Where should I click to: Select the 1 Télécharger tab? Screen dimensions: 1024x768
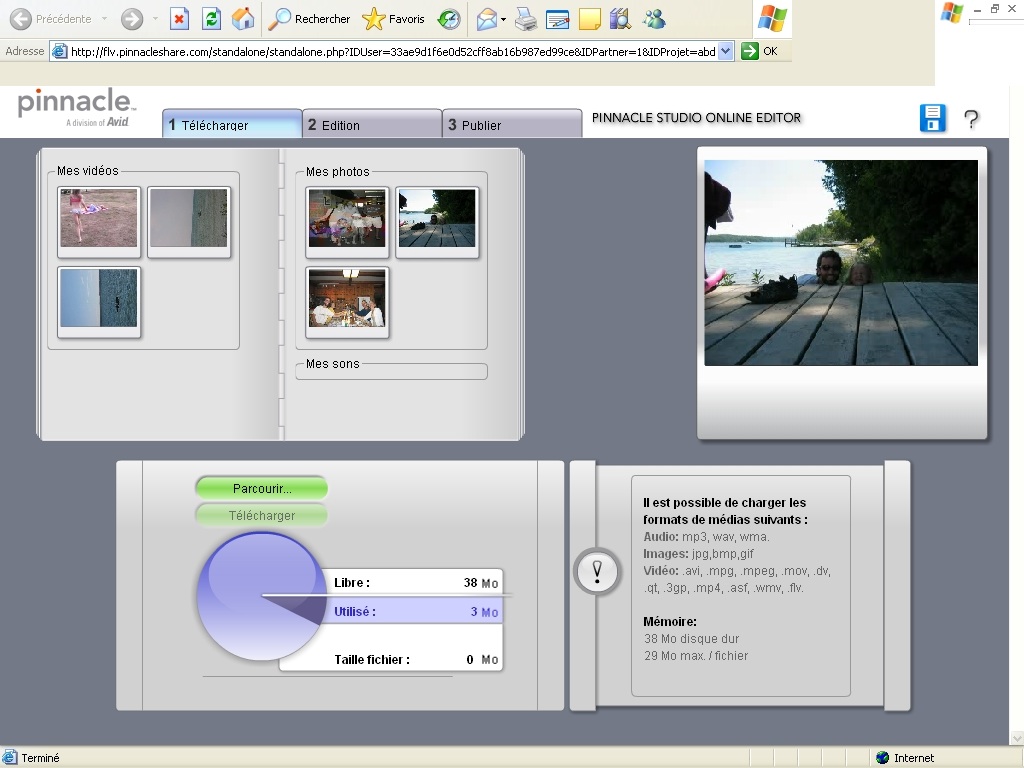(231, 124)
